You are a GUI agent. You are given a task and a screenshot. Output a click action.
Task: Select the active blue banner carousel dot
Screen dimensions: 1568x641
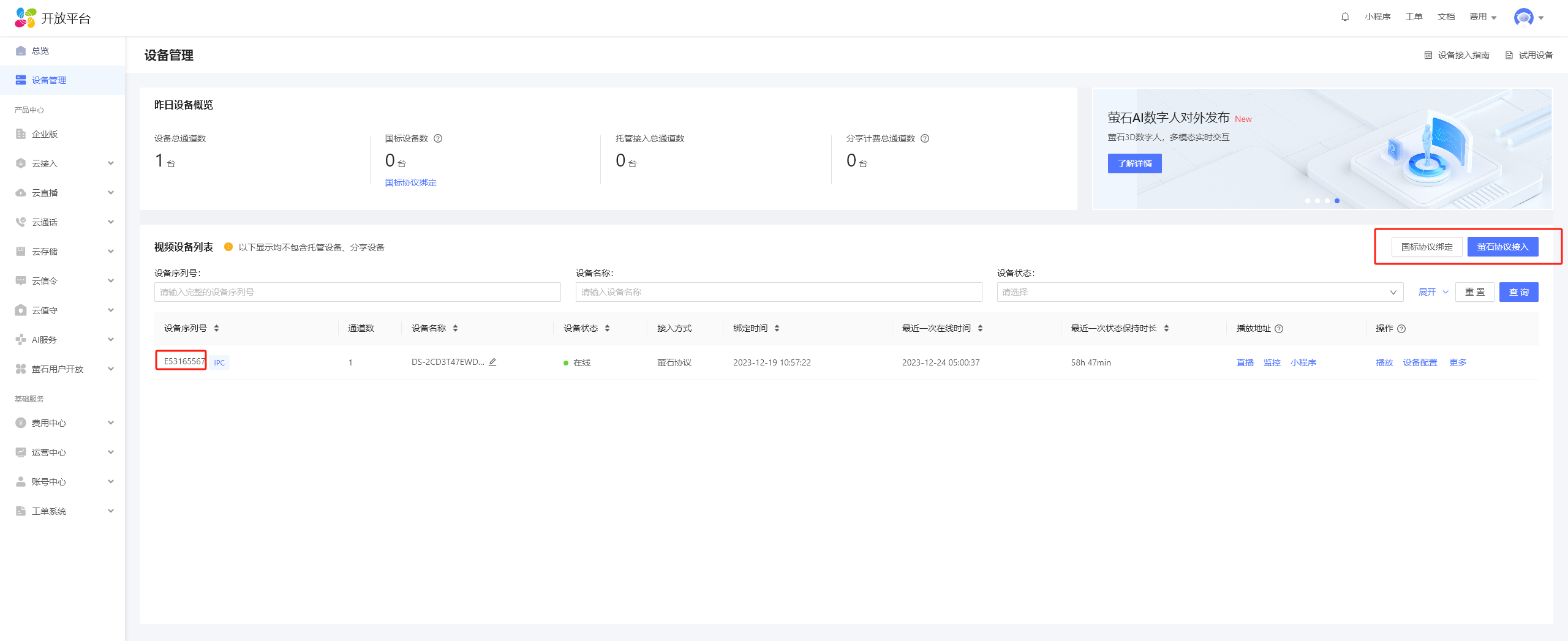coord(1337,201)
